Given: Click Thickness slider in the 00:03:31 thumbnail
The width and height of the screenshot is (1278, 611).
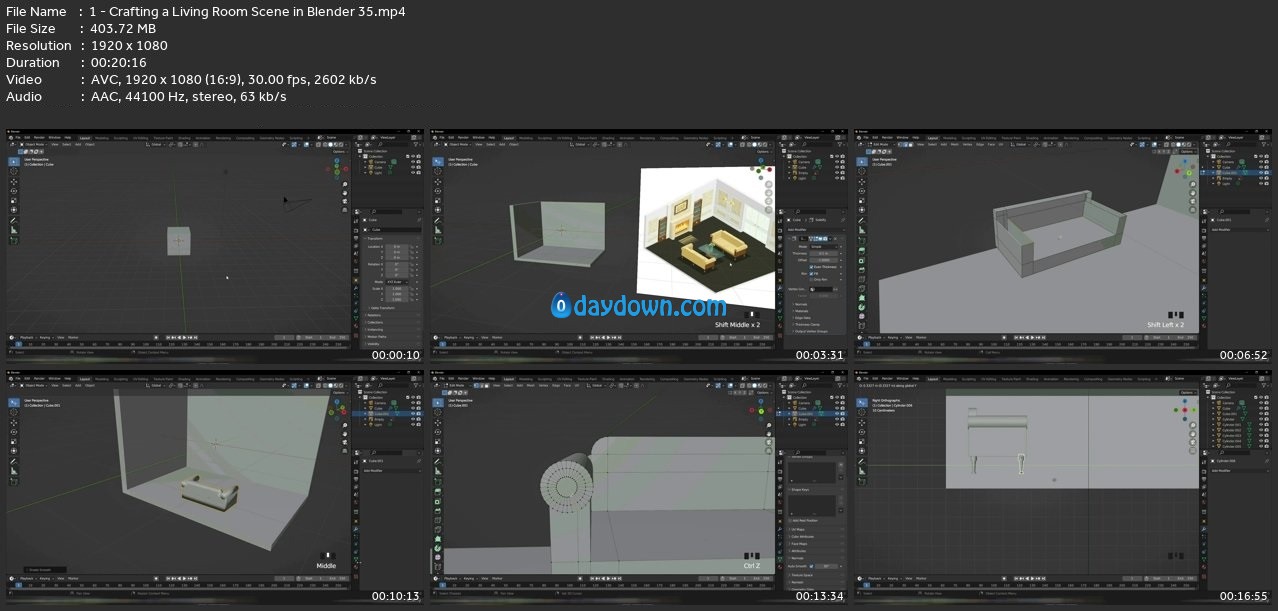Looking at the screenshot, I should [825, 253].
